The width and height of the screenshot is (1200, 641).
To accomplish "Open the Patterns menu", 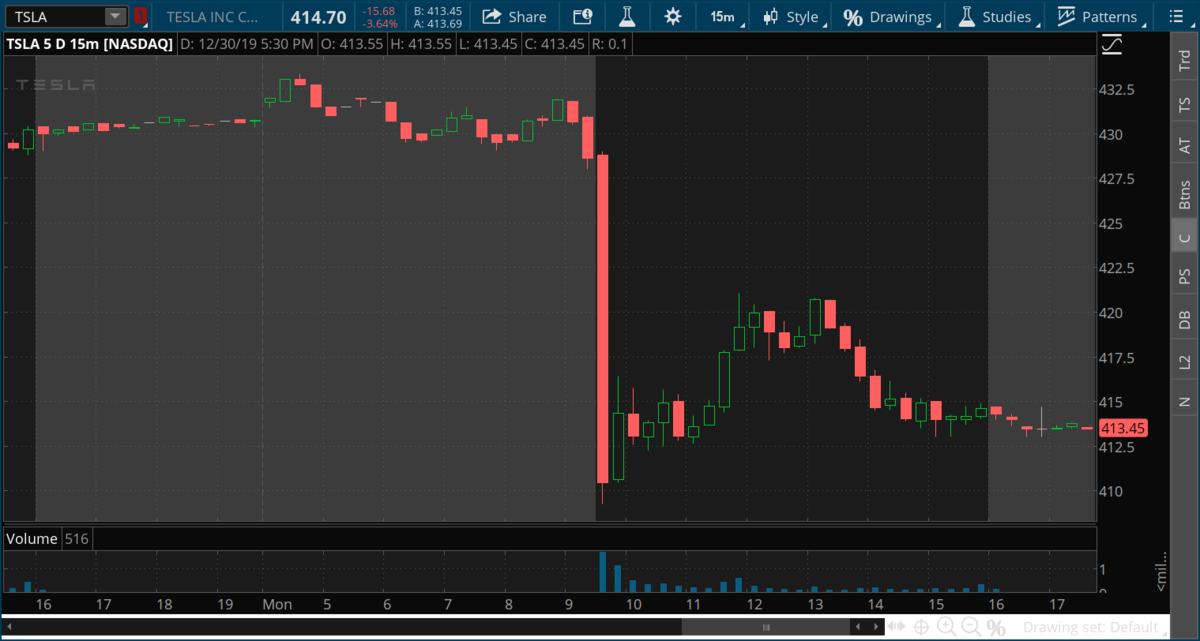I will [1098, 17].
